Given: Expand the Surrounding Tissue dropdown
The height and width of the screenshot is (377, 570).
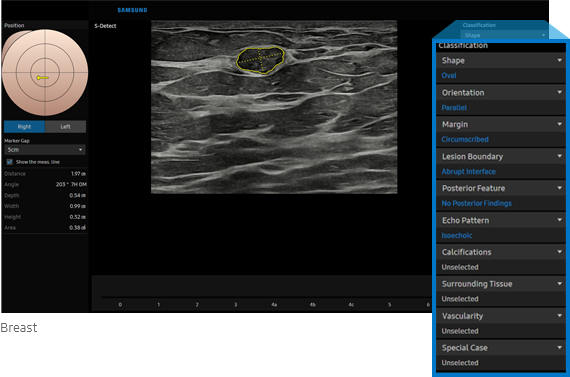Looking at the screenshot, I should tap(501, 284).
